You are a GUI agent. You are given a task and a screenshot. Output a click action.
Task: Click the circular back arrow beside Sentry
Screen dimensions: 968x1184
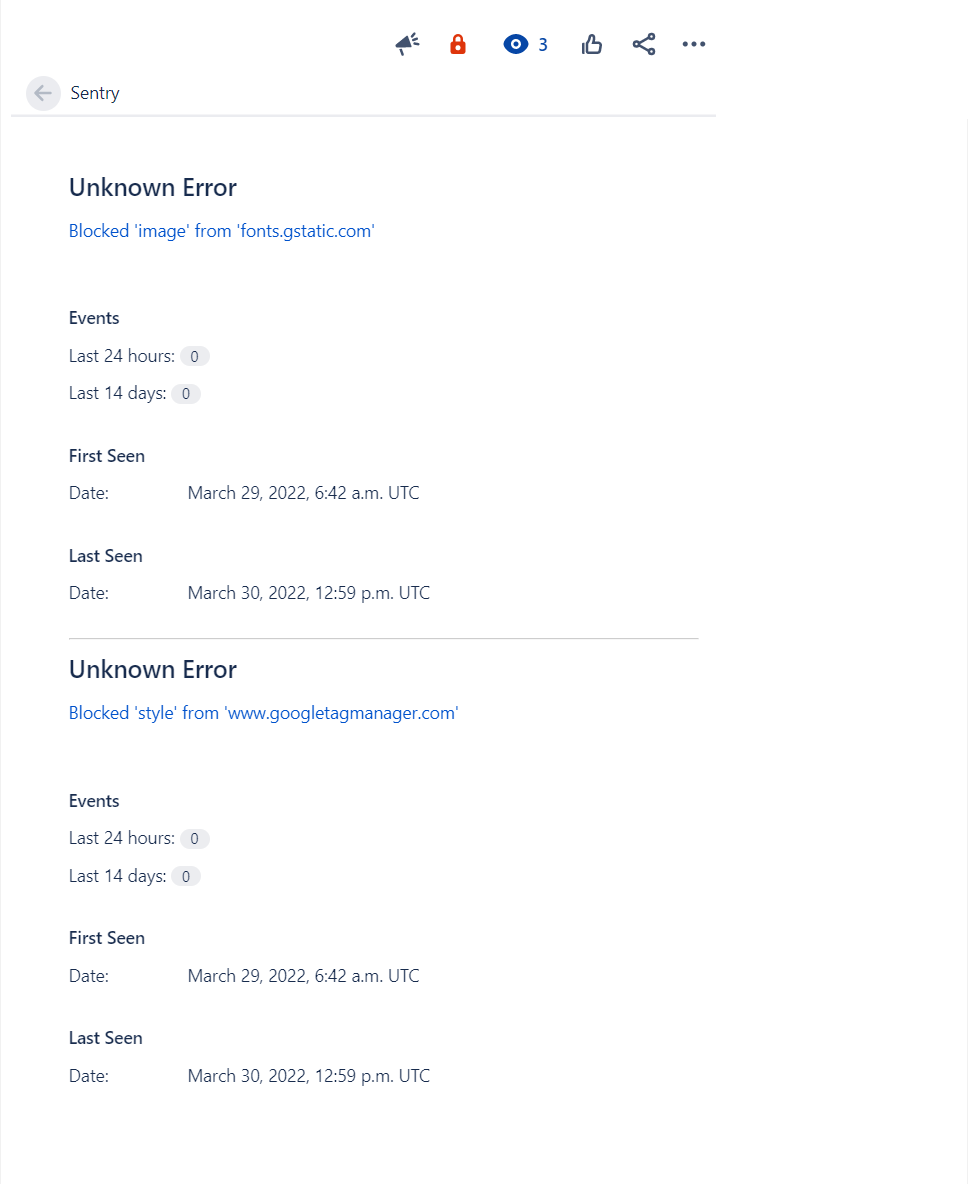coord(43,93)
